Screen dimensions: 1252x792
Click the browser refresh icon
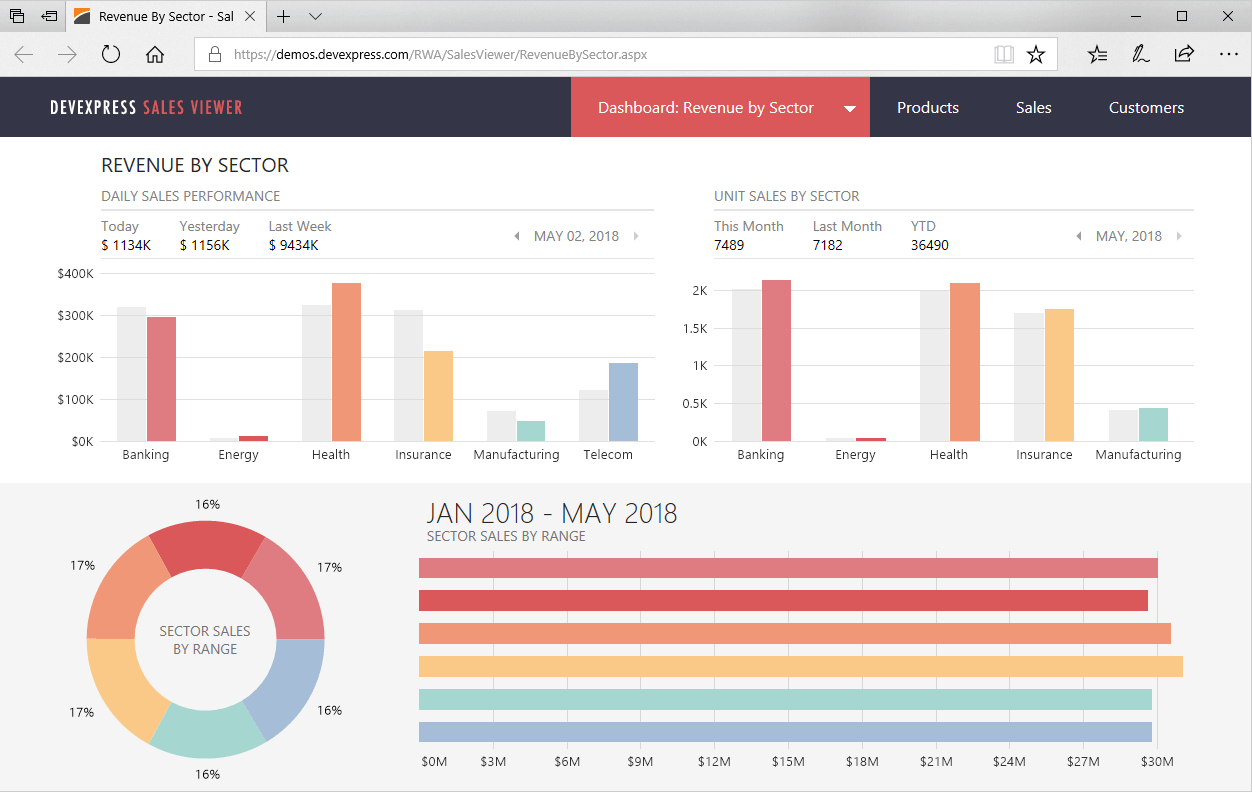coord(111,55)
